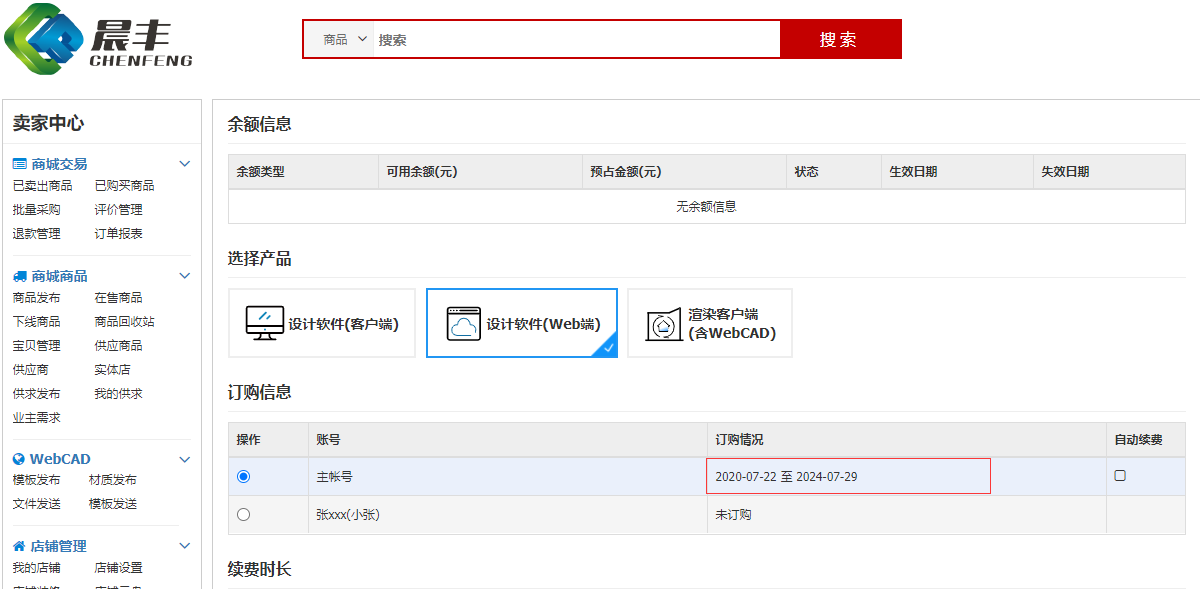Click the WebCAD globe icon in sidebar
1200x589 pixels.
point(19,459)
